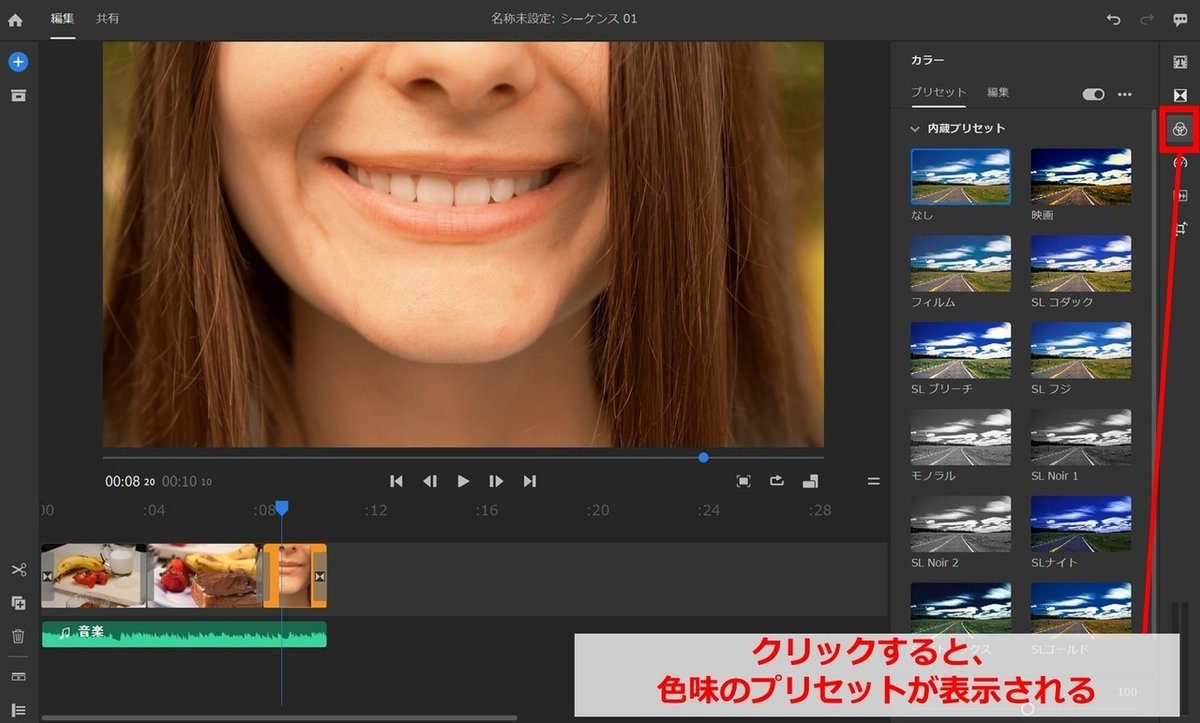Select the SL フジ preset thumbnail
The width and height of the screenshot is (1200, 723).
point(1081,350)
